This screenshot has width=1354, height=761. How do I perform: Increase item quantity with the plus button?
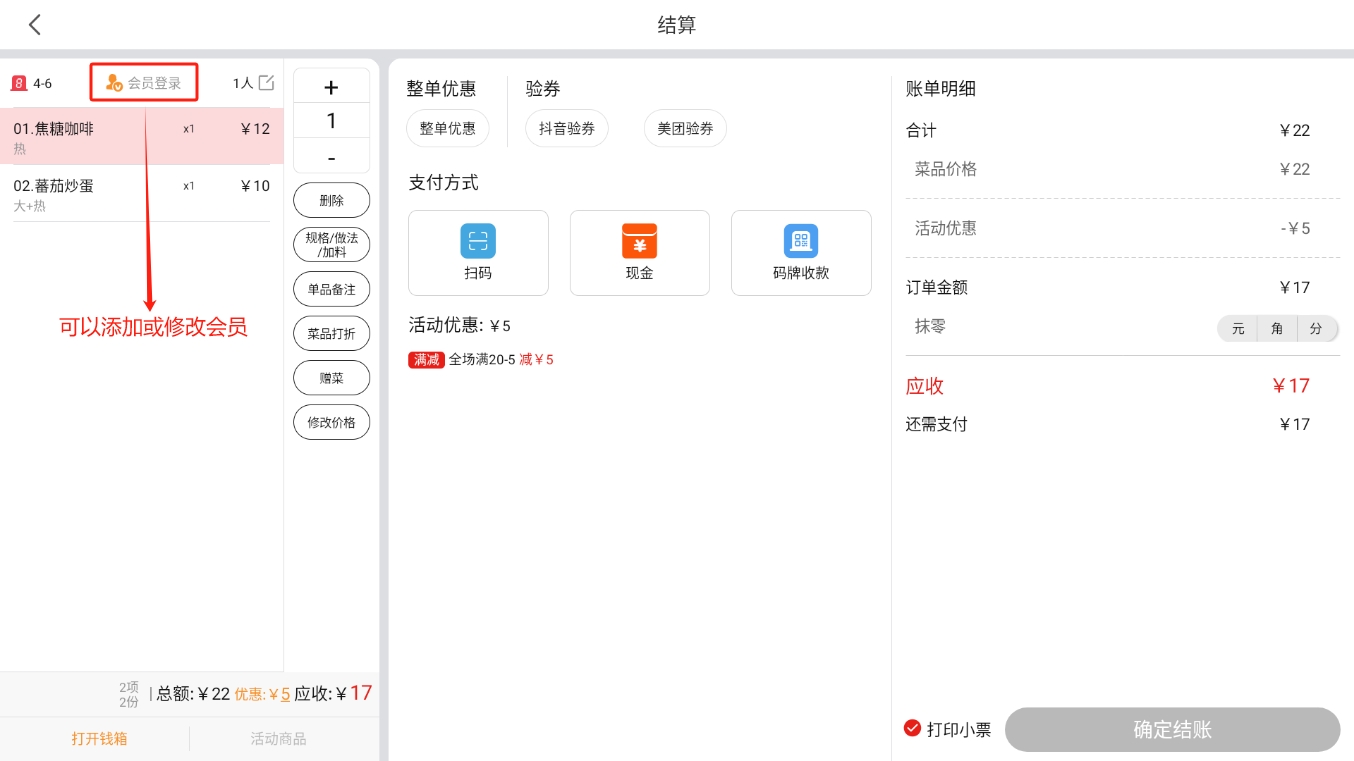click(331, 88)
